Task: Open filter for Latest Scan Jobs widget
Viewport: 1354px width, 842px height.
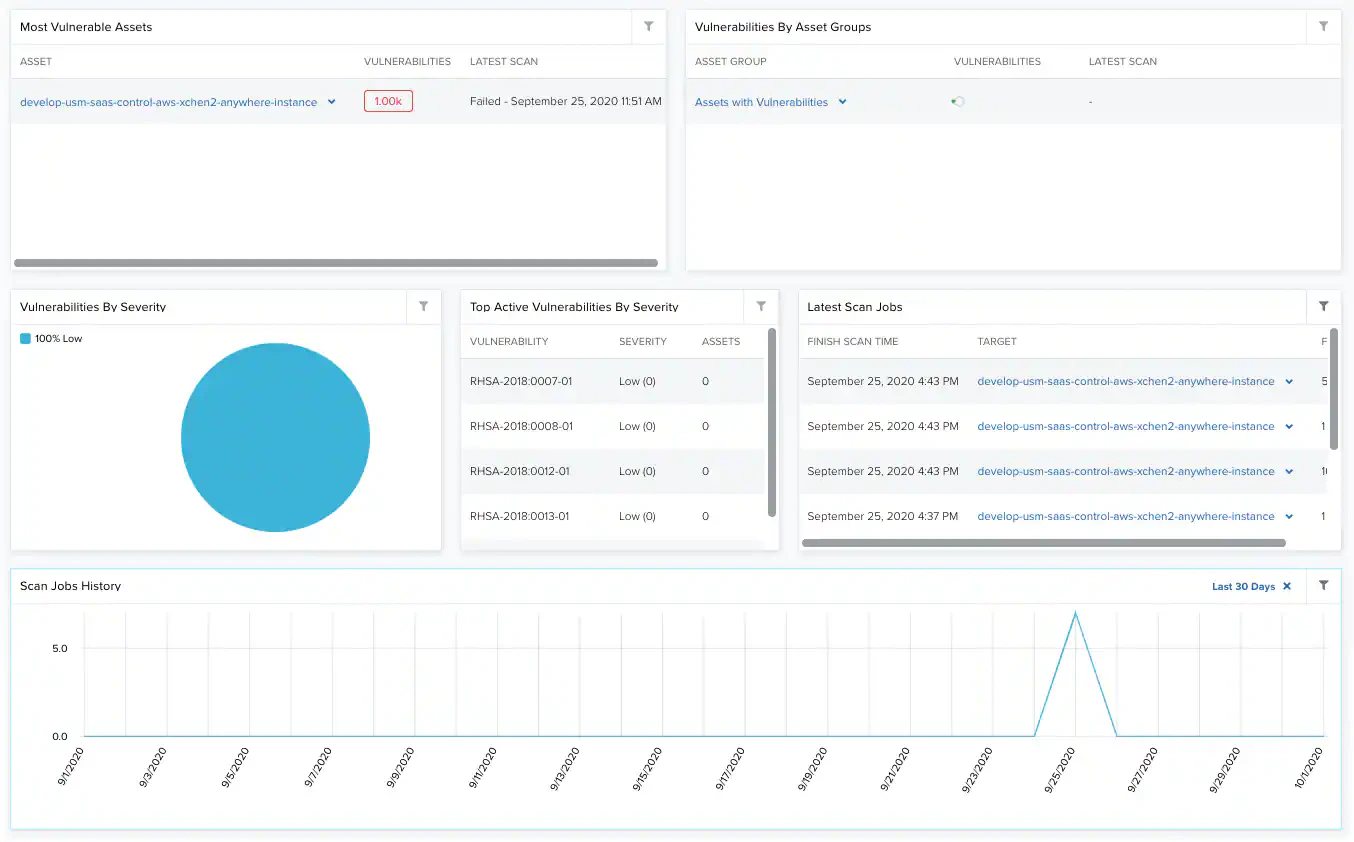Action: pos(1323,307)
